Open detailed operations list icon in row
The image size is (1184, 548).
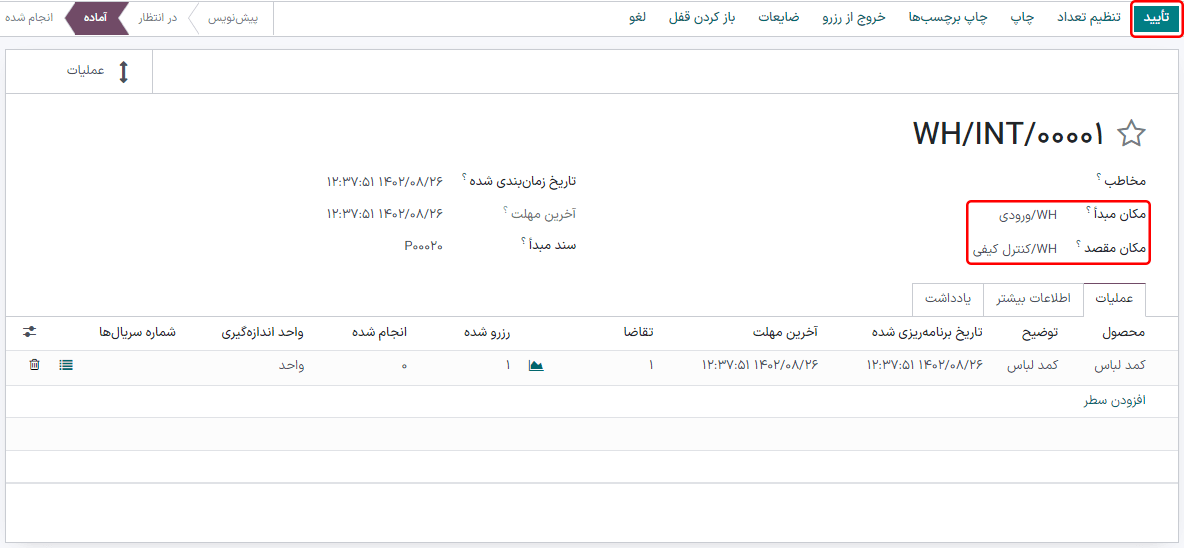pyautogui.click(x=66, y=365)
